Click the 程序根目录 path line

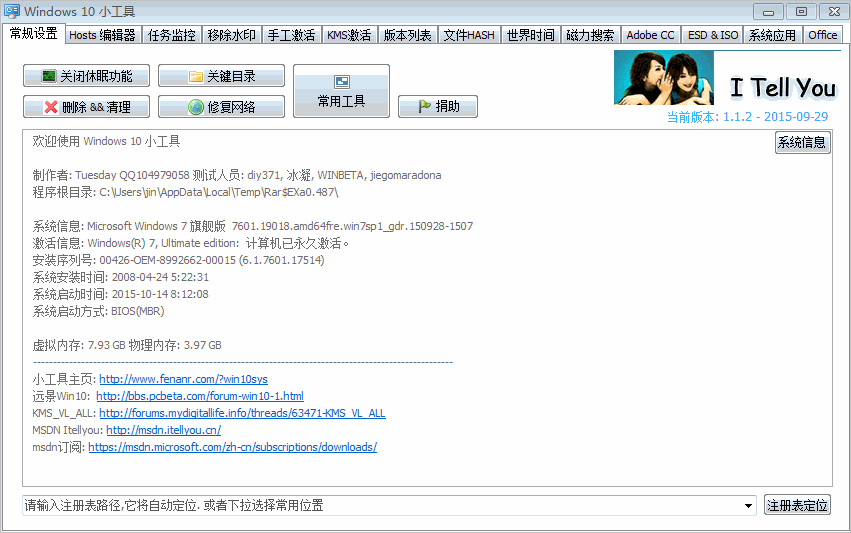pyautogui.click(x=185, y=192)
